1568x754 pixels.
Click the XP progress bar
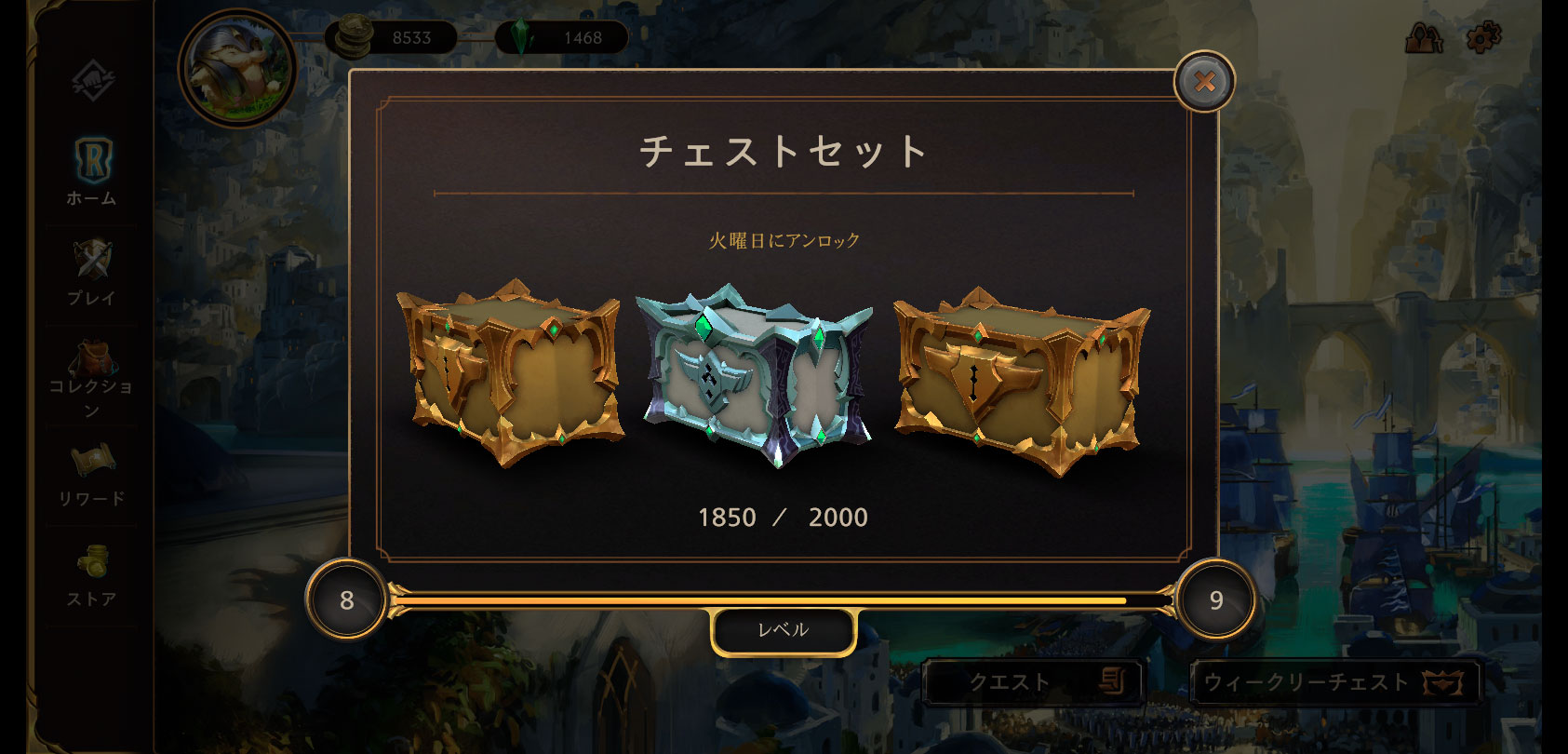pyautogui.click(x=781, y=600)
